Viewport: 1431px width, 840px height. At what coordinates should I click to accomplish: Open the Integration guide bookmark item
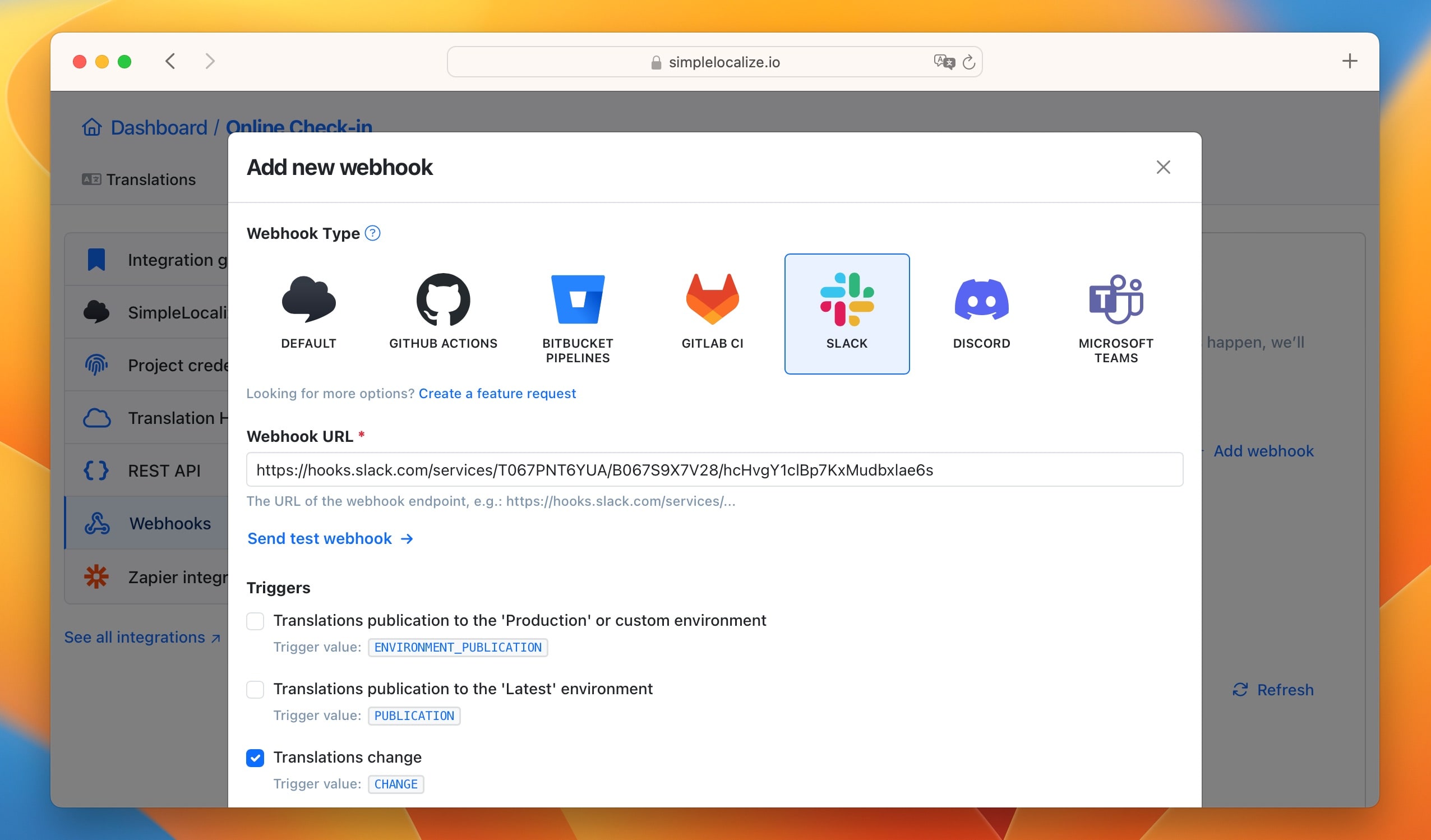146,260
